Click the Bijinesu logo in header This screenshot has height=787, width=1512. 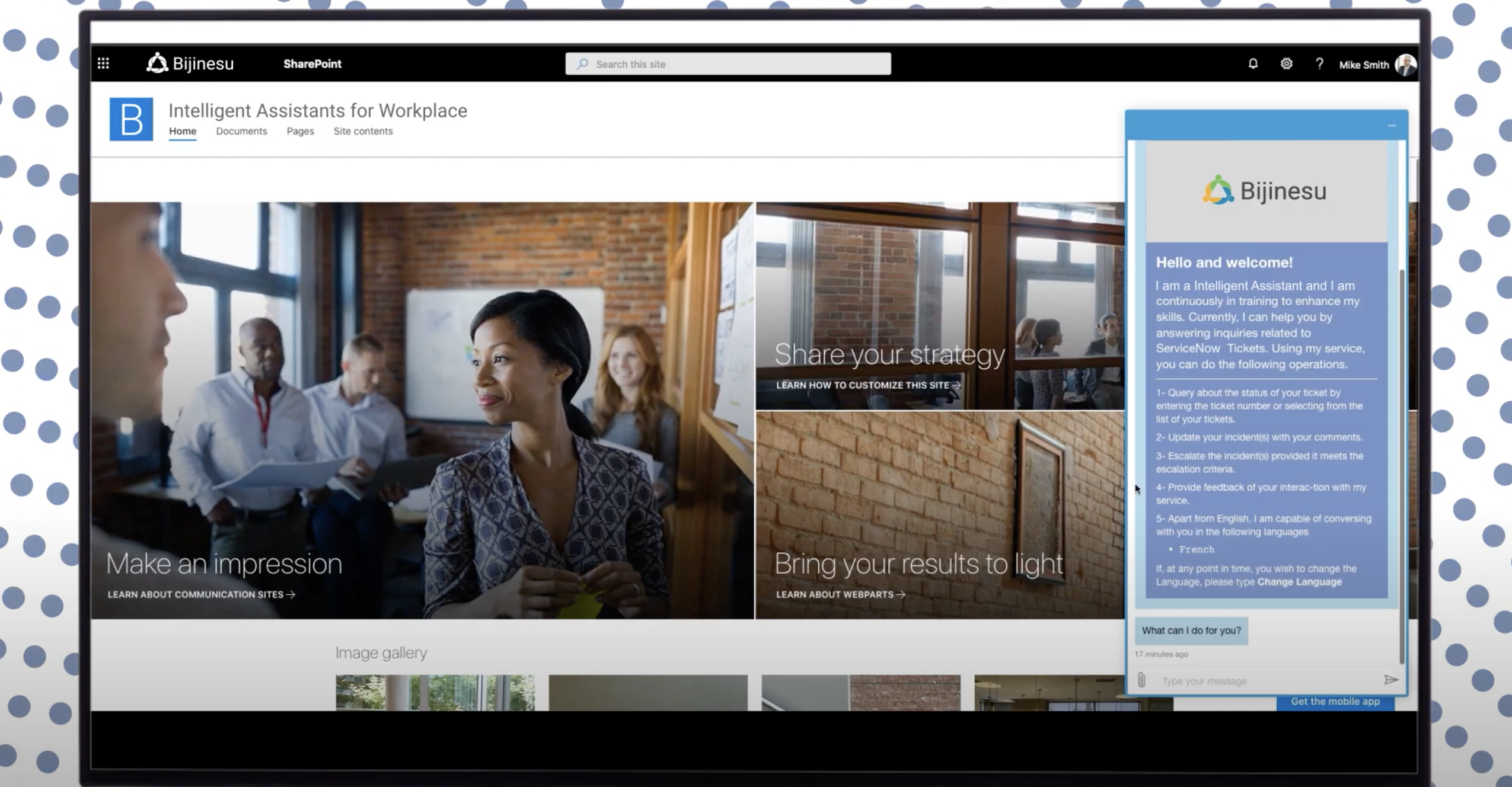point(190,63)
